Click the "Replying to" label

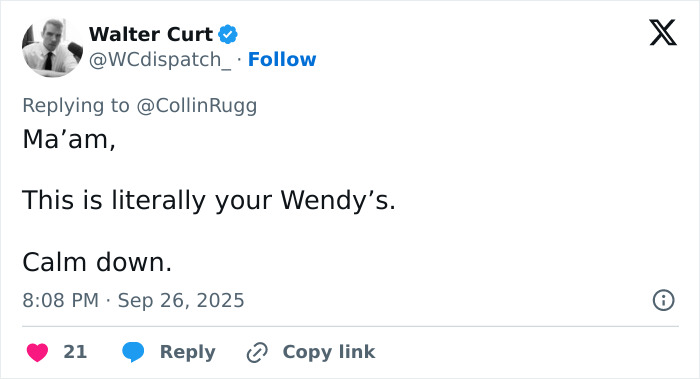pos(76,106)
